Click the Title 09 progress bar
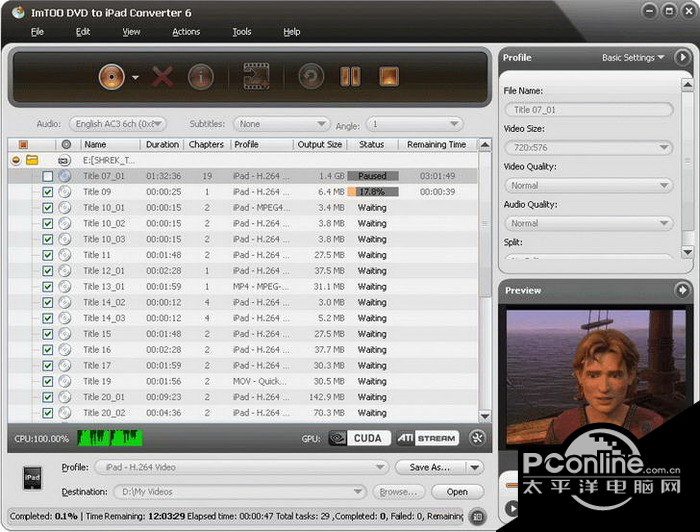The width and height of the screenshot is (700, 532). tap(373, 192)
